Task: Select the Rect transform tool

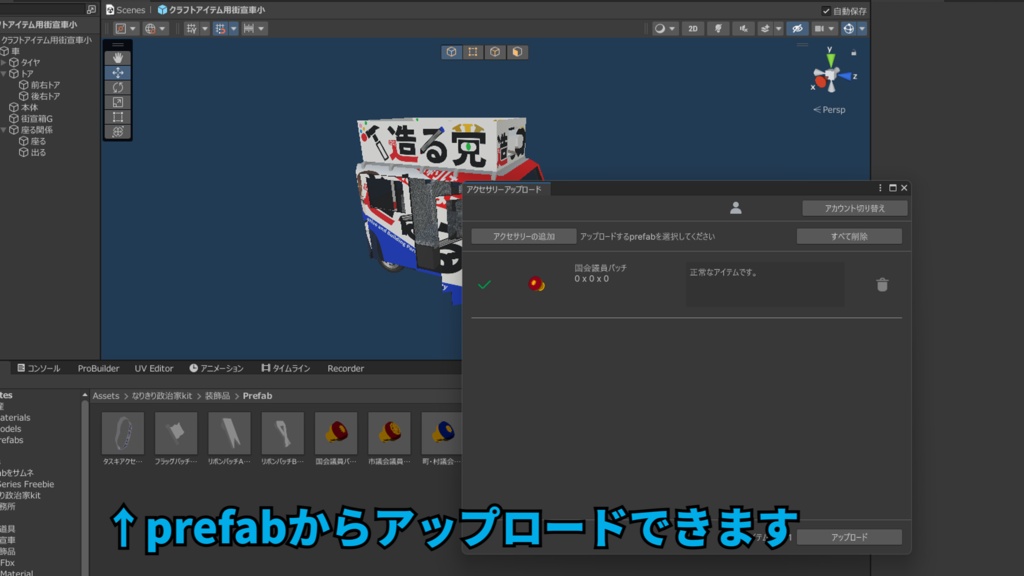Action: (x=118, y=117)
